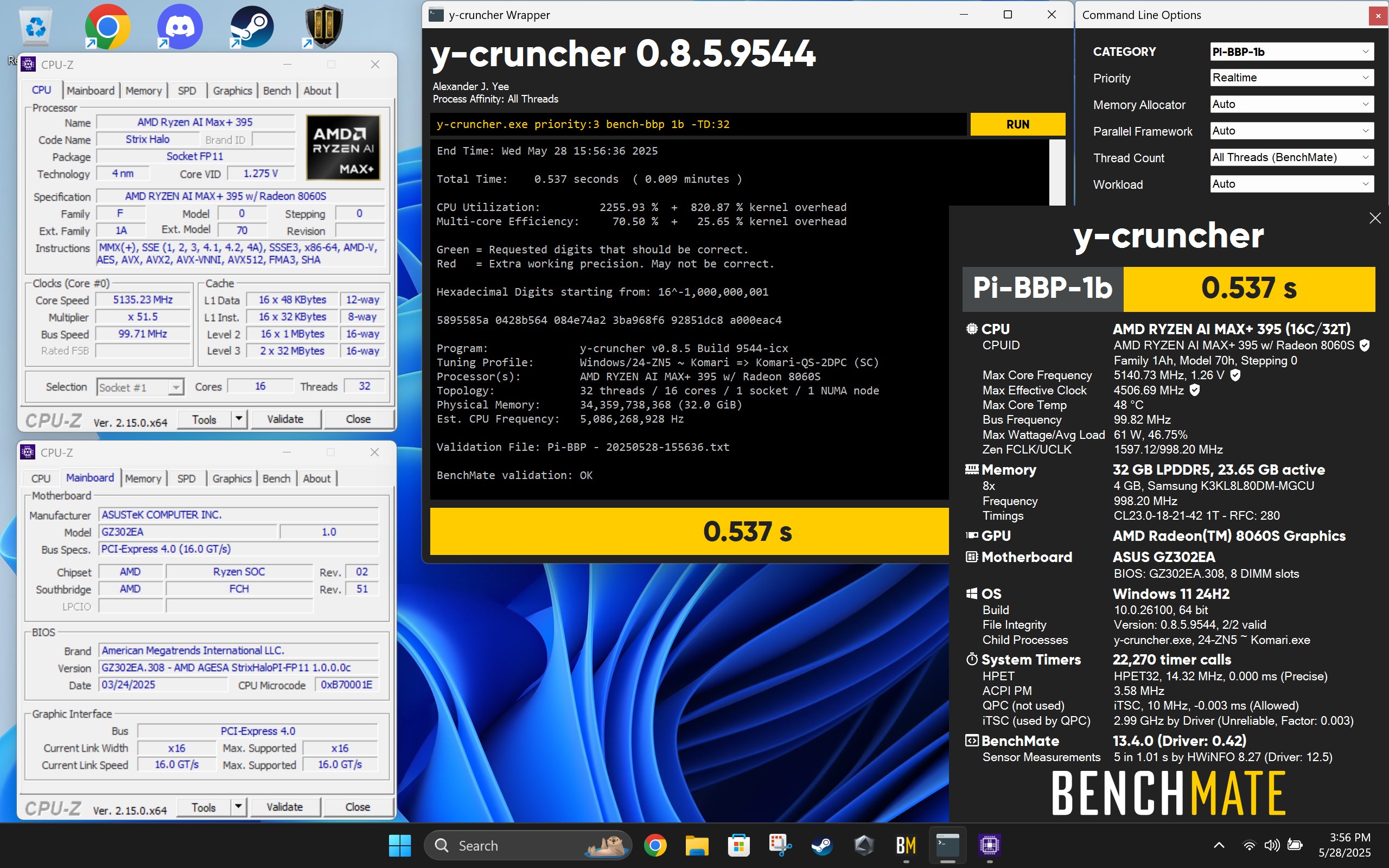Click Tools button in bottom CPU-Z window
Screen dimensions: 1389x868
click(x=204, y=807)
